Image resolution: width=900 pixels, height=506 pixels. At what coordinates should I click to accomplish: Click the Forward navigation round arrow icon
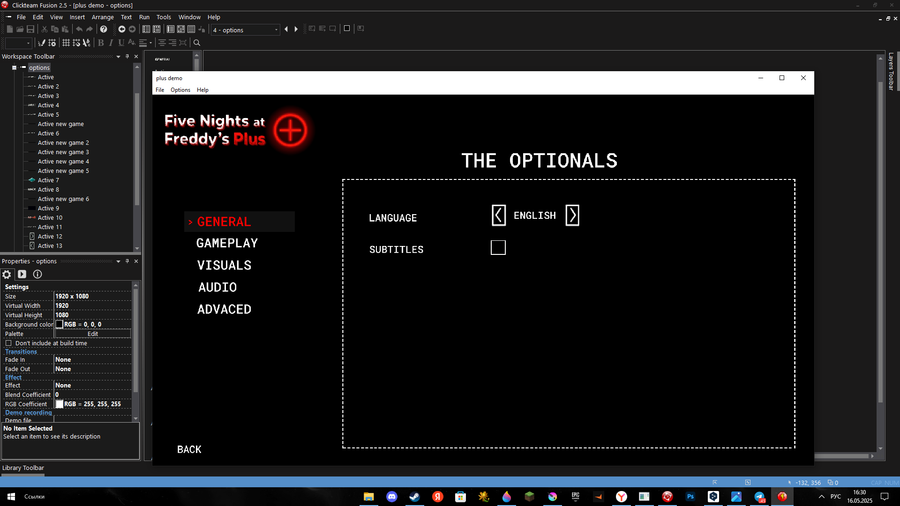point(132,29)
